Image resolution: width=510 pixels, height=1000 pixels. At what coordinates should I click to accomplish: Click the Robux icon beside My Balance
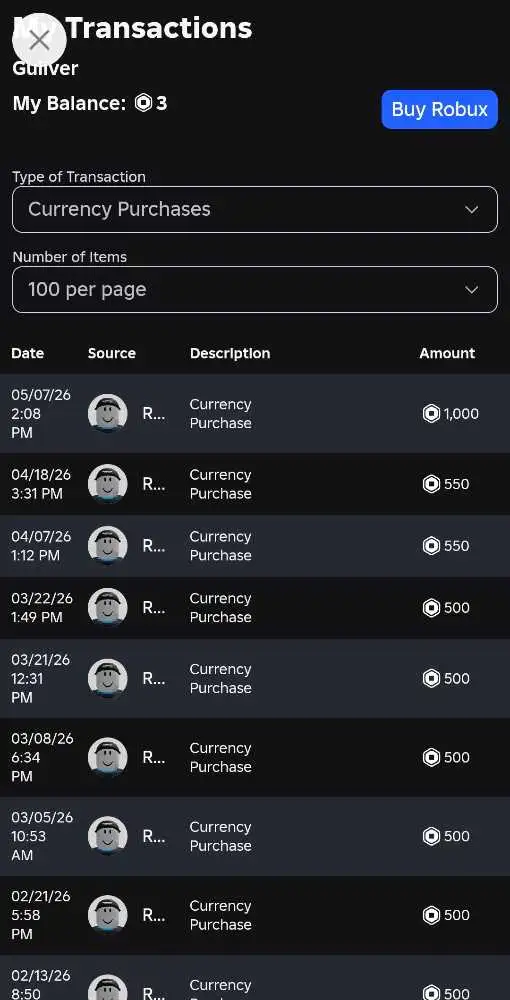point(143,103)
